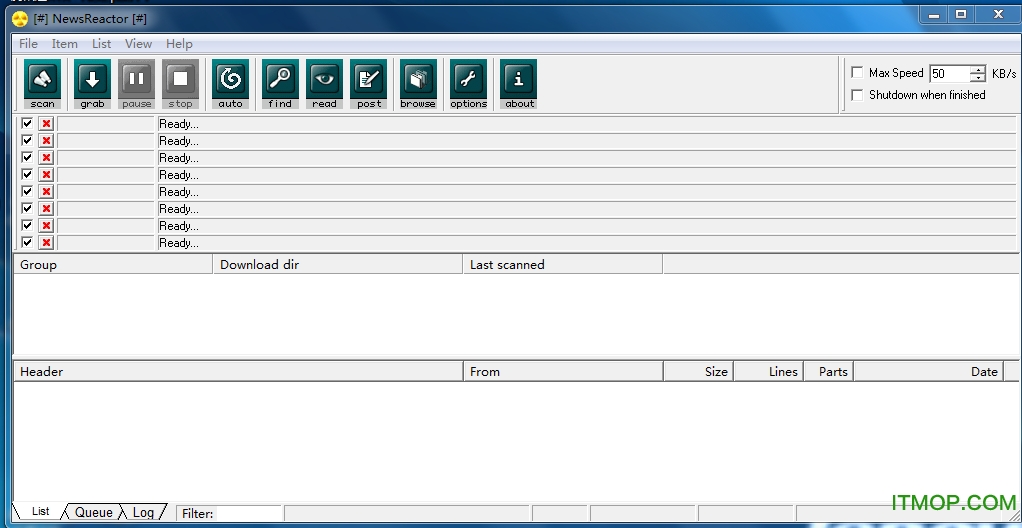The image size is (1022, 528).
Task: Click the Download dir column header
Action: click(338, 265)
